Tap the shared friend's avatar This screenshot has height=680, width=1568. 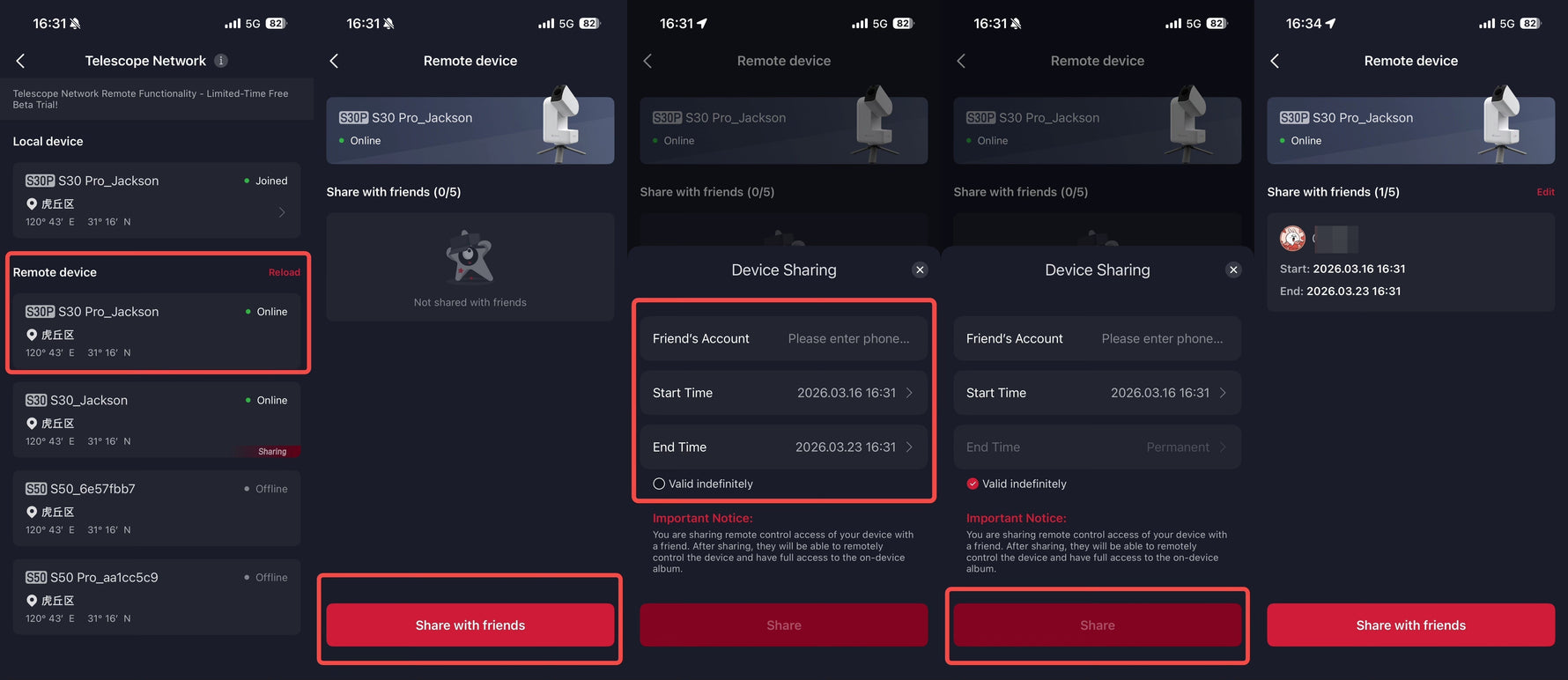point(1292,238)
